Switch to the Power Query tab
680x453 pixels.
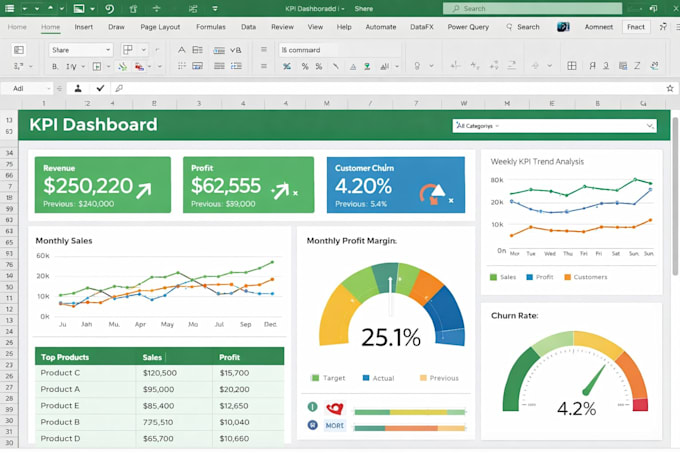[x=468, y=27]
